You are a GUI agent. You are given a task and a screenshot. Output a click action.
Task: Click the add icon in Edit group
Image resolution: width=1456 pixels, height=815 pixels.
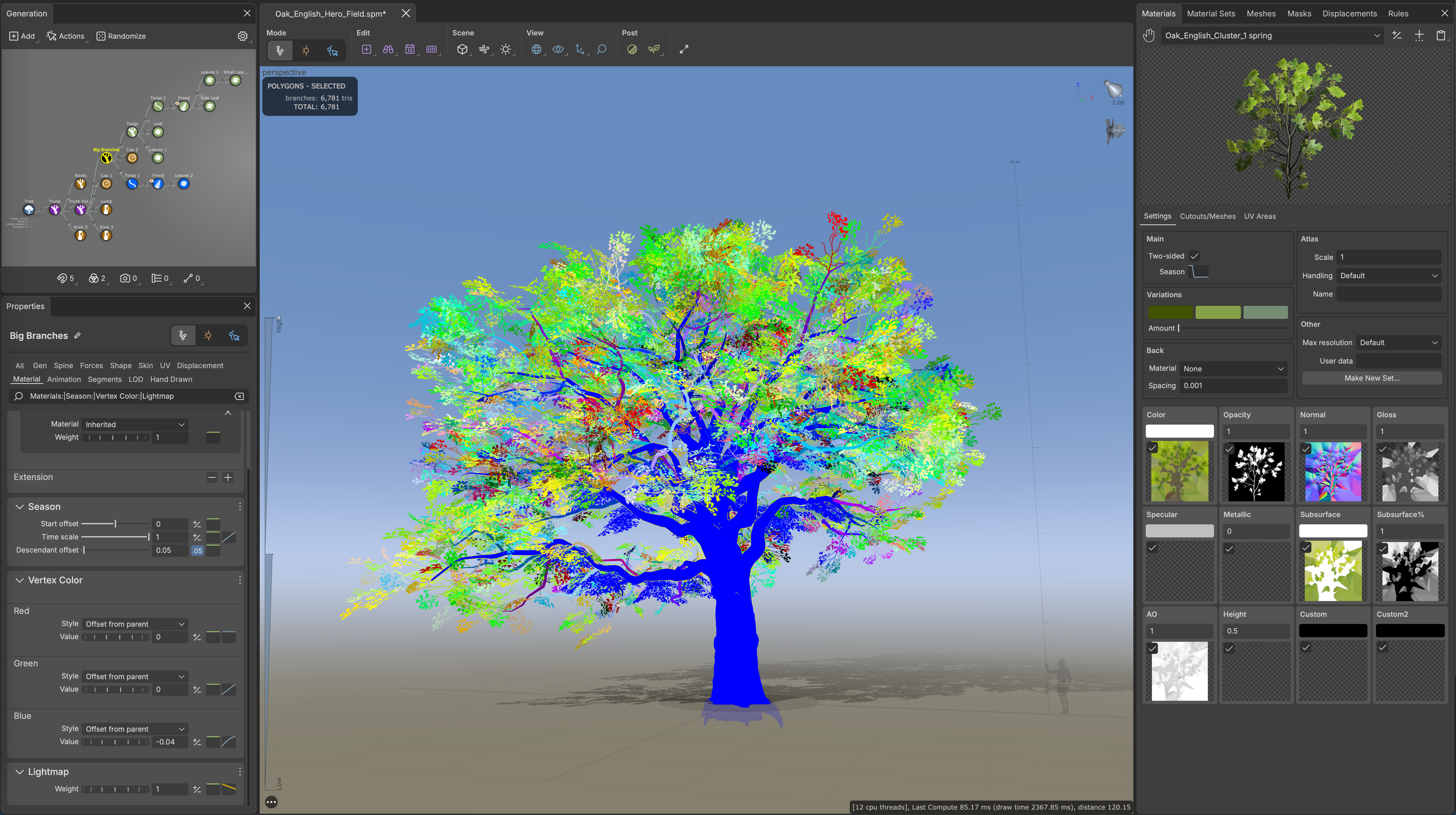366,49
